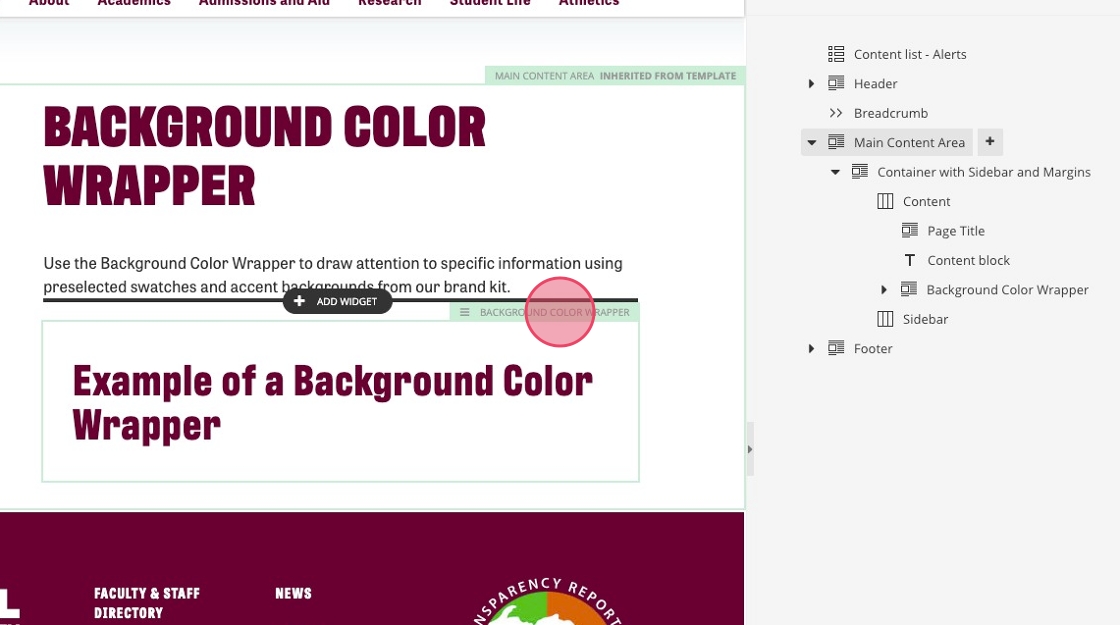1120x625 pixels.
Task: Select Footer tree item
Action: (873, 349)
